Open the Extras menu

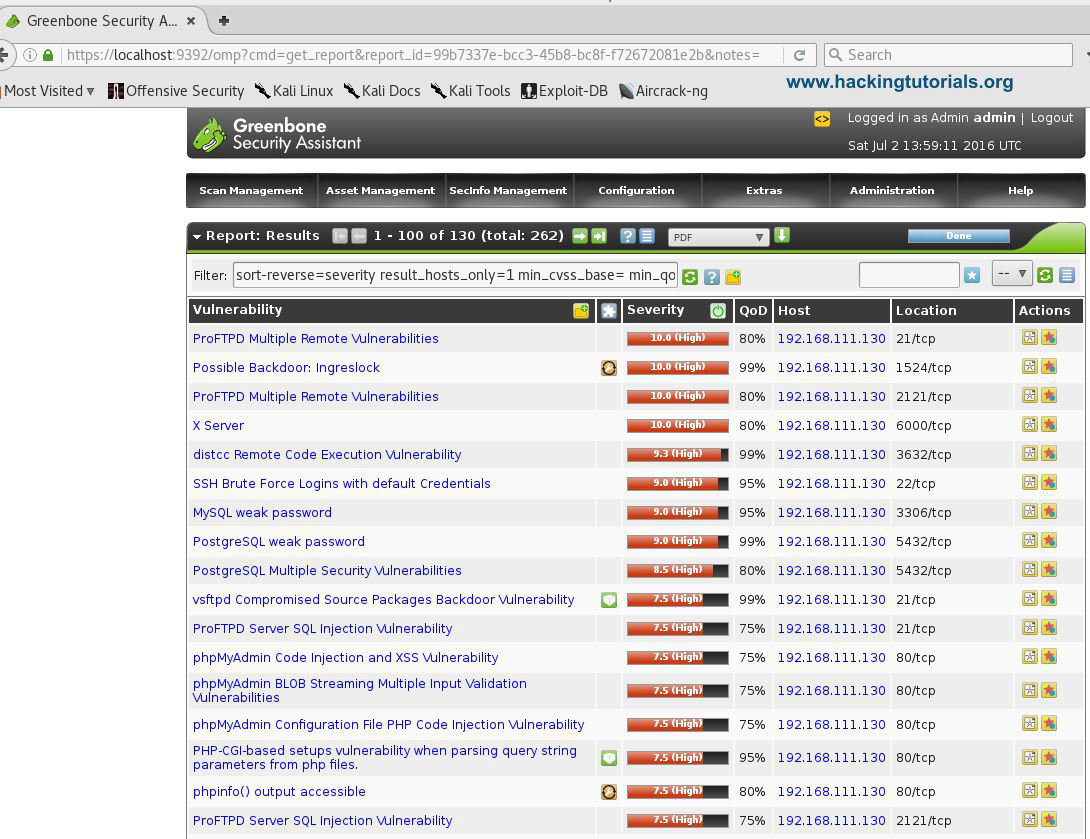(764, 190)
